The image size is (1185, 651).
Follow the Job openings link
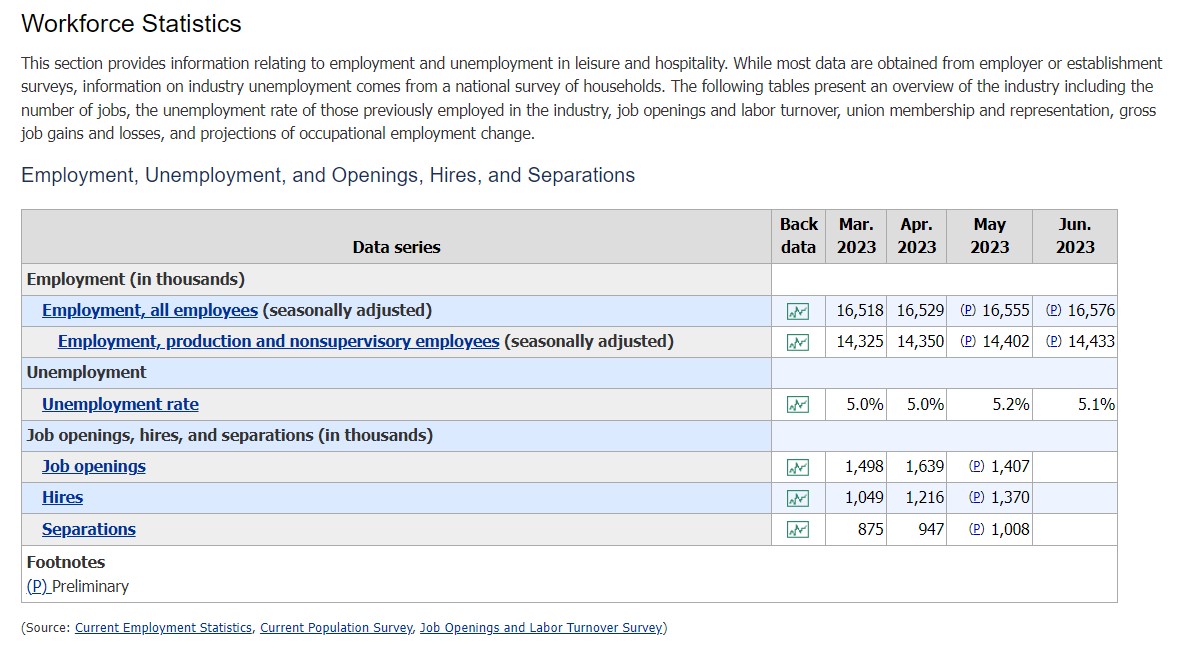(94, 466)
